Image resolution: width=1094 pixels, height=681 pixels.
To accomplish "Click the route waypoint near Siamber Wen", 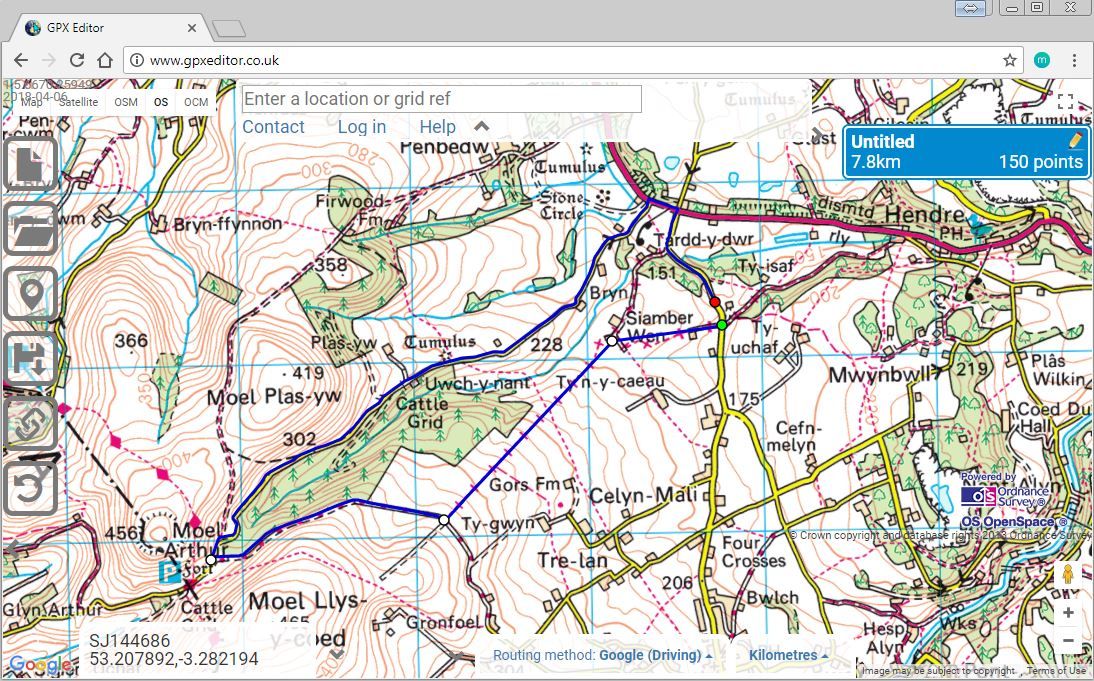I will tap(612, 340).
